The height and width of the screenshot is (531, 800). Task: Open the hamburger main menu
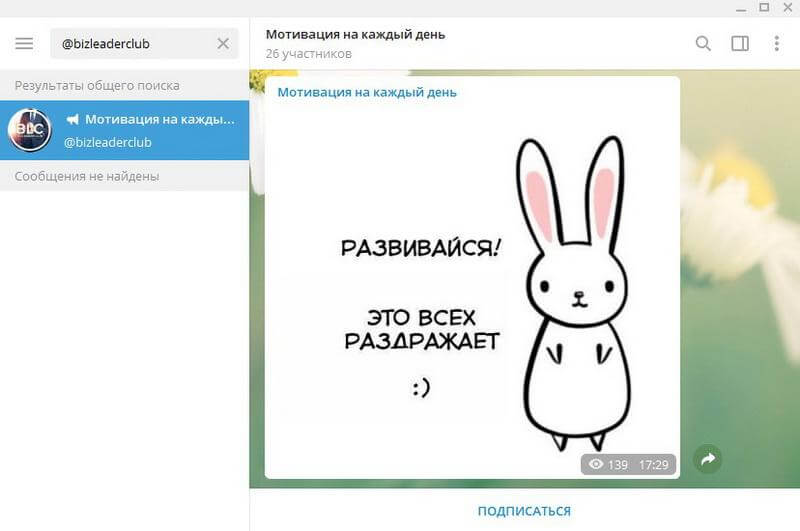click(x=25, y=43)
